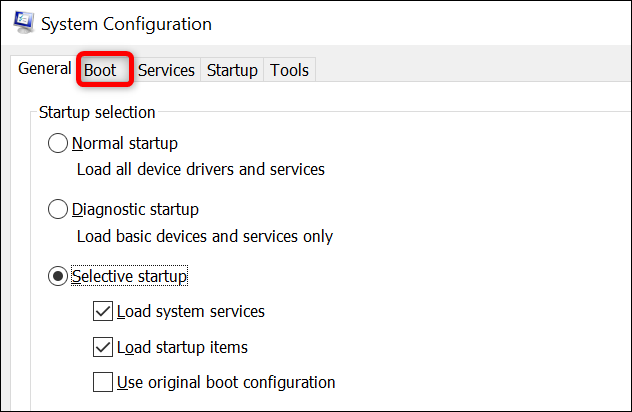Go to the Startup tab
This screenshot has width=632, height=412.
pyautogui.click(x=232, y=71)
